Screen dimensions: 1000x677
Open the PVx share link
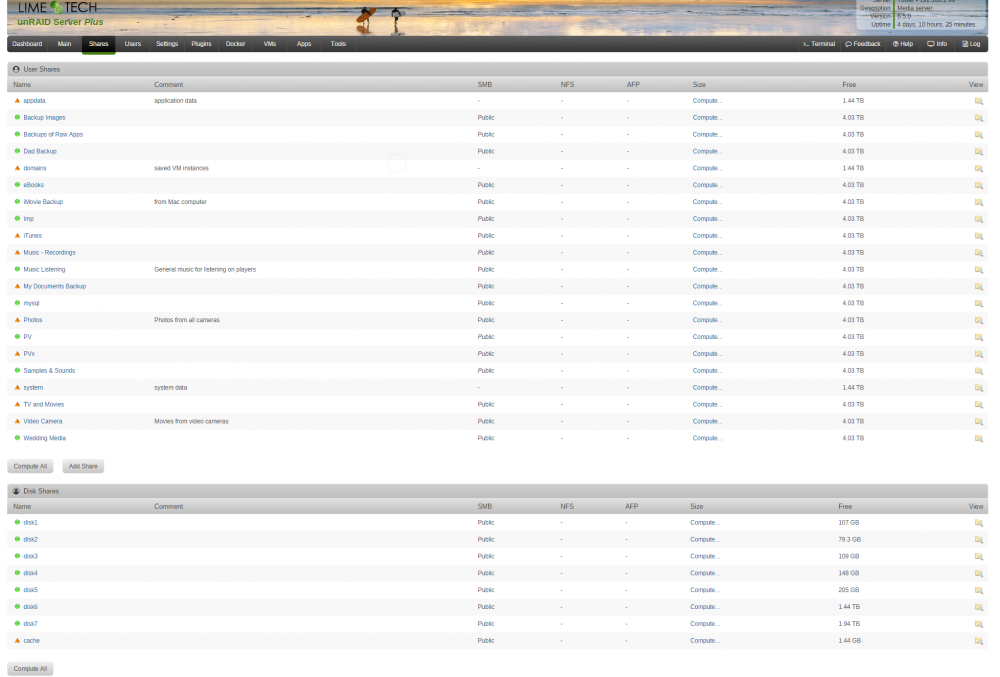tap(29, 354)
